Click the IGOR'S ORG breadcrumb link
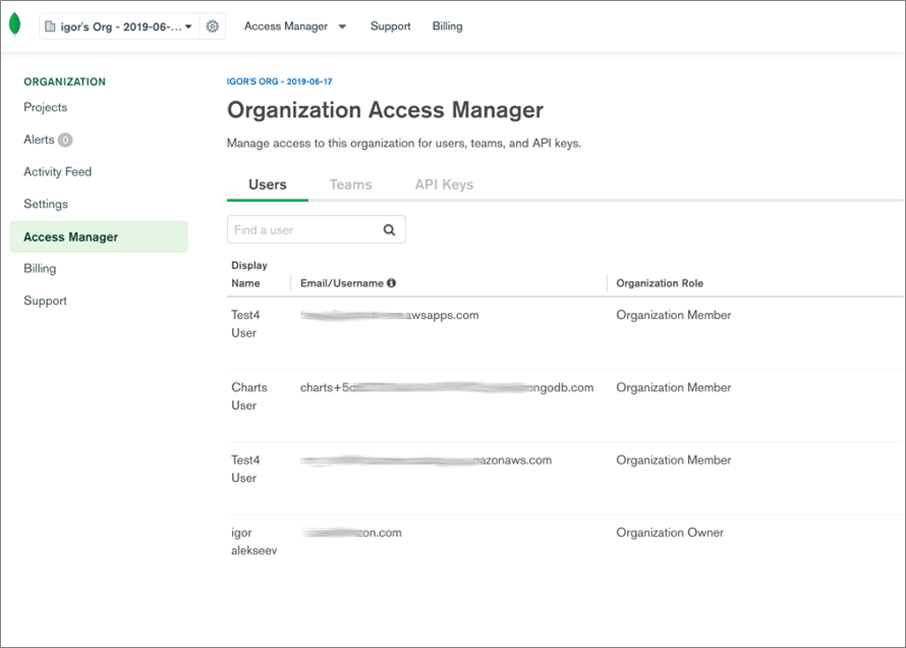 tap(280, 82)
